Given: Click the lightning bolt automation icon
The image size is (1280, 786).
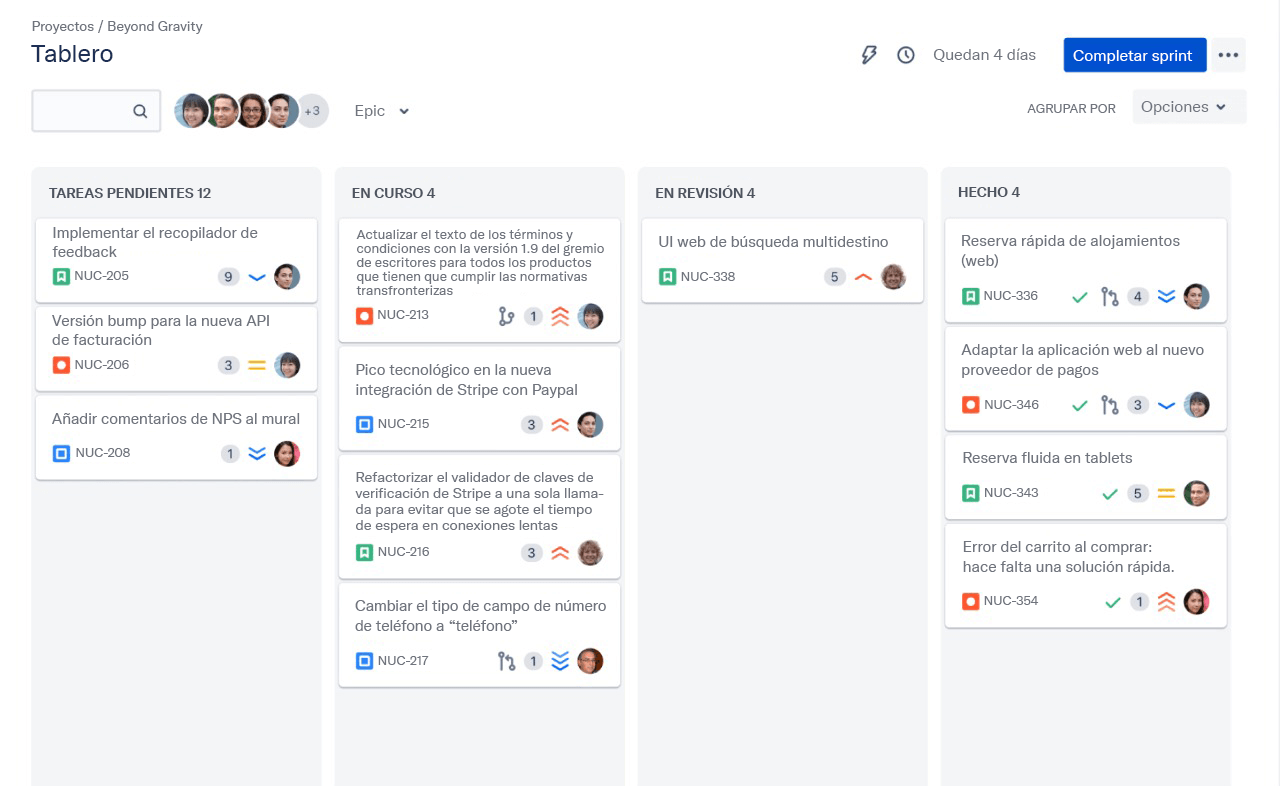Looking at the screenshot, I should (869, 55).
